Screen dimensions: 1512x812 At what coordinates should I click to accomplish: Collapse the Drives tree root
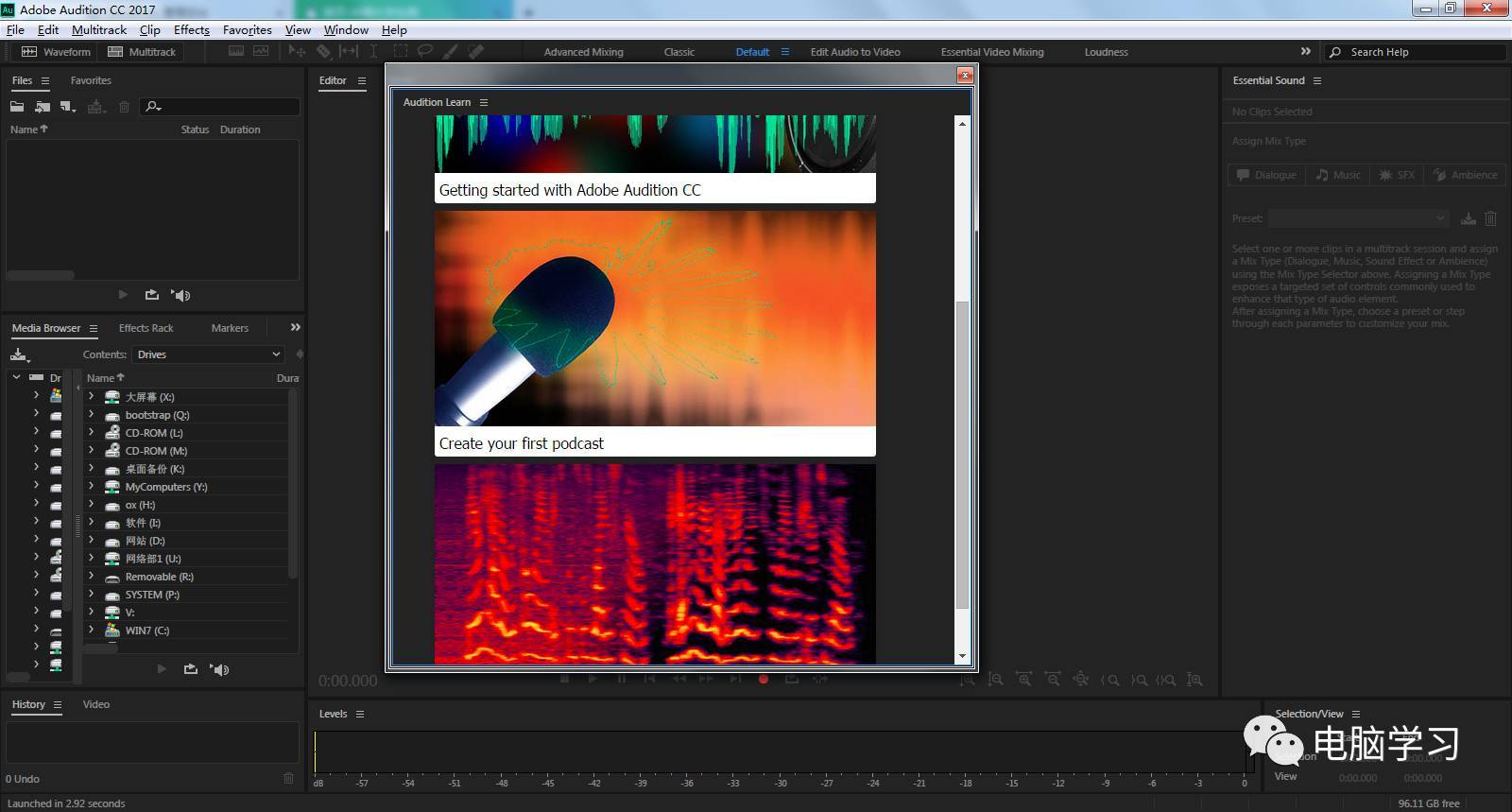[x=16, y=377]
